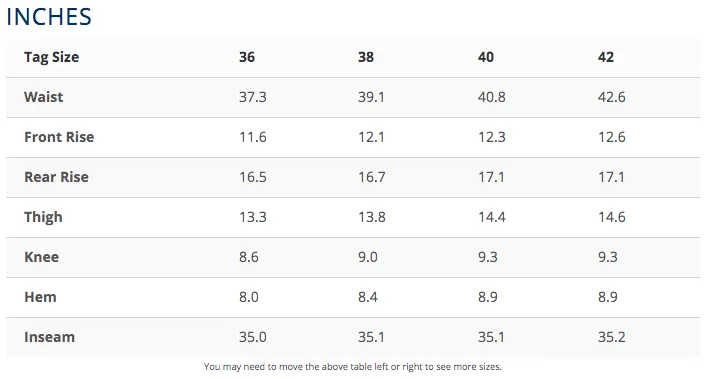Click the note about moving the table

tap(353, 367)
